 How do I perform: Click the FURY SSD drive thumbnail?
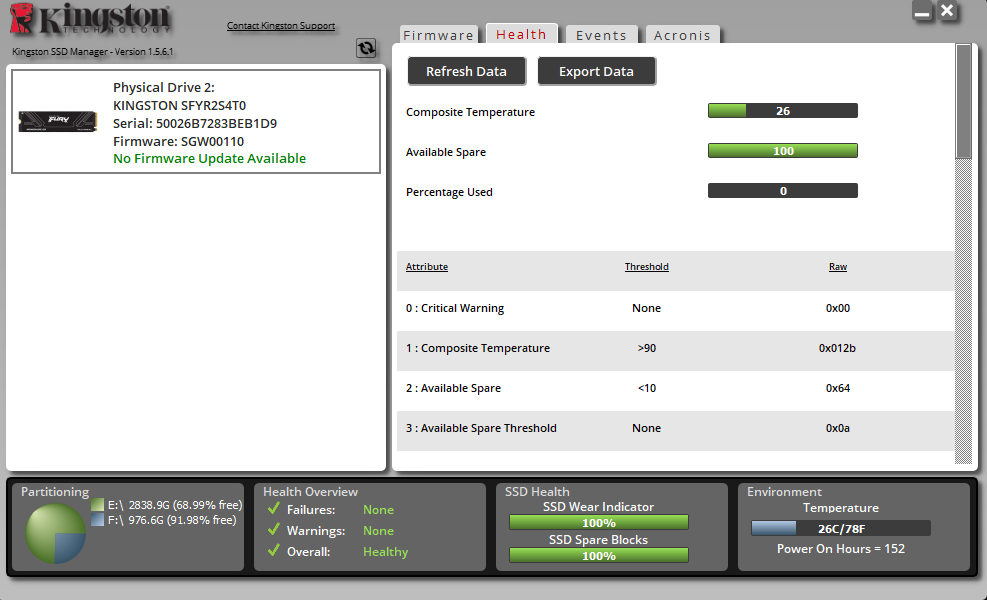57,120
